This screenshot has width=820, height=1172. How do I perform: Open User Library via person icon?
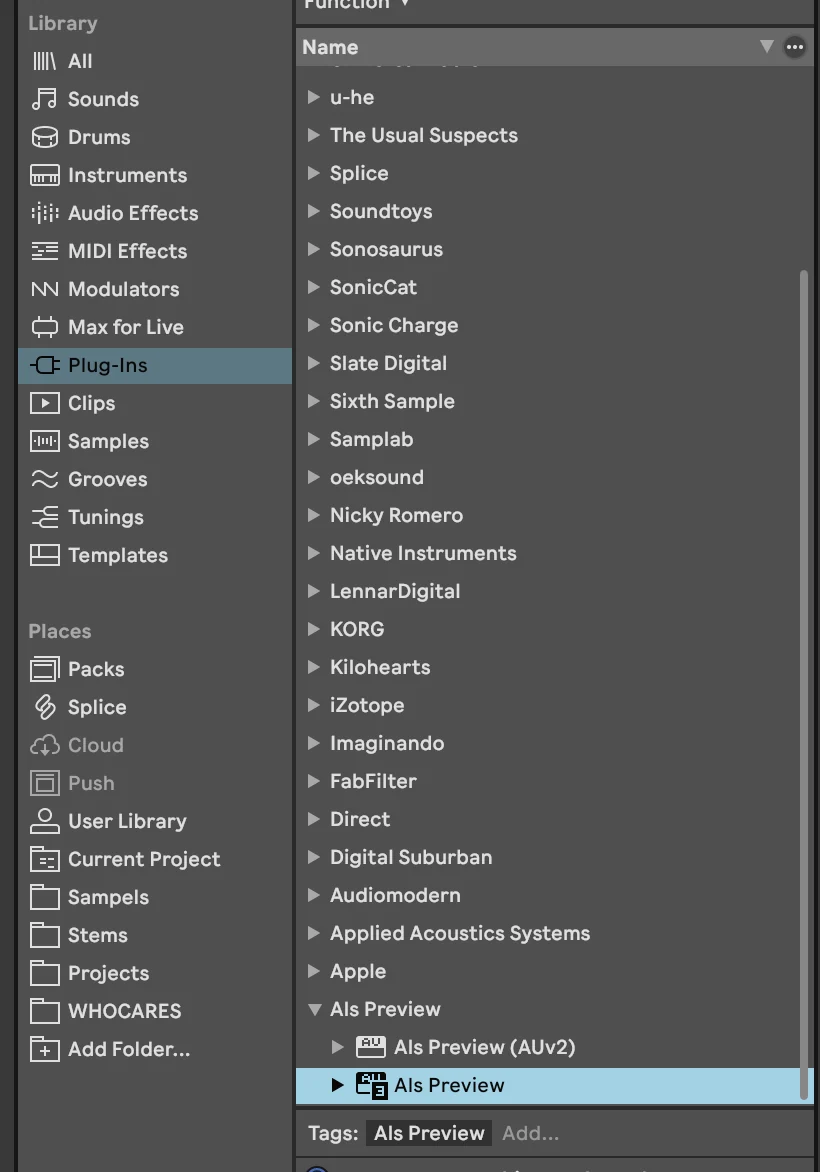point(44,821)
